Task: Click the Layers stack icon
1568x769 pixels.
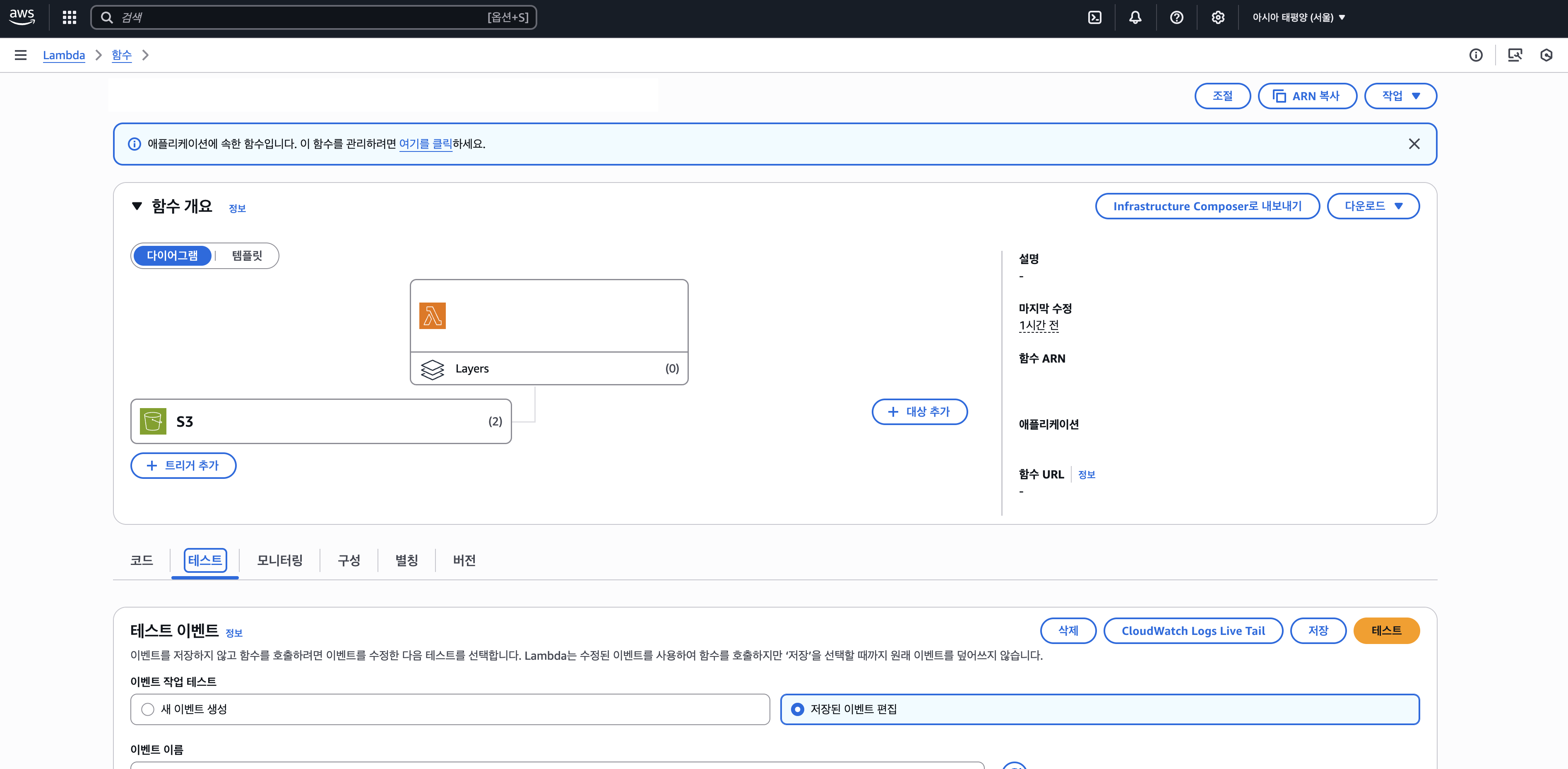Action: (x=432, y=369)
